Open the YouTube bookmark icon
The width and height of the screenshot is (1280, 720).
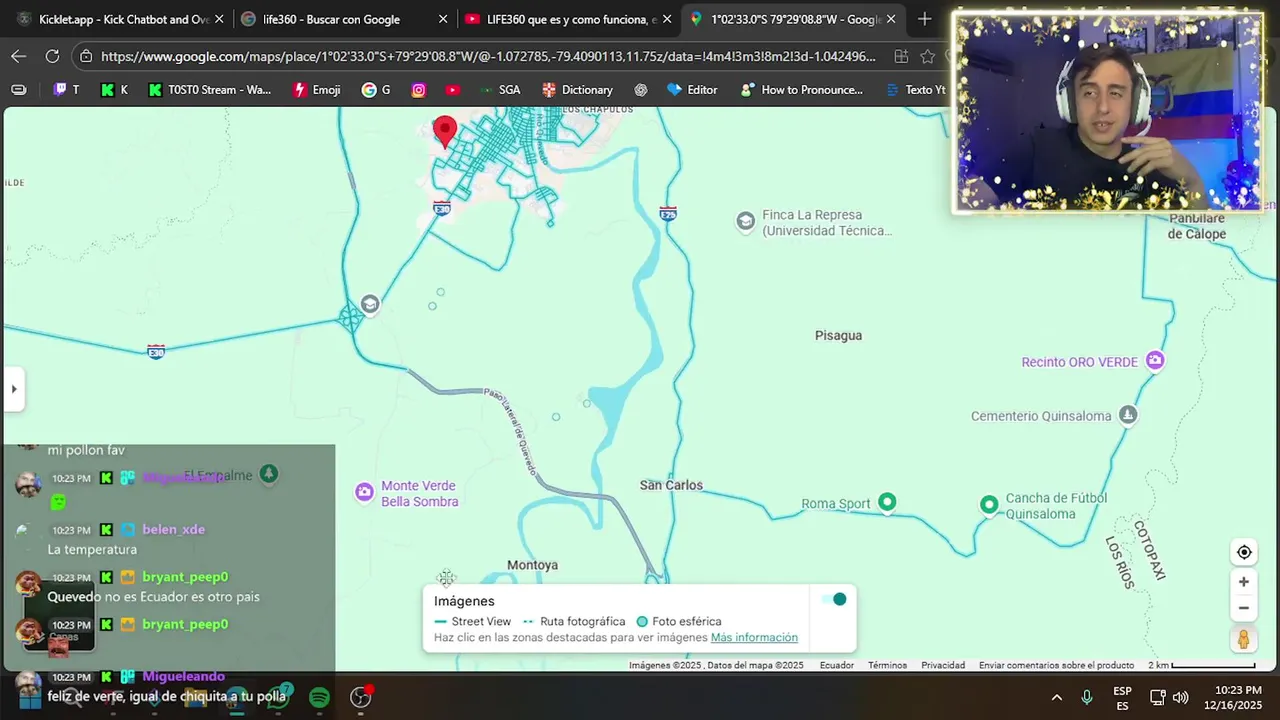coord(453,89)
